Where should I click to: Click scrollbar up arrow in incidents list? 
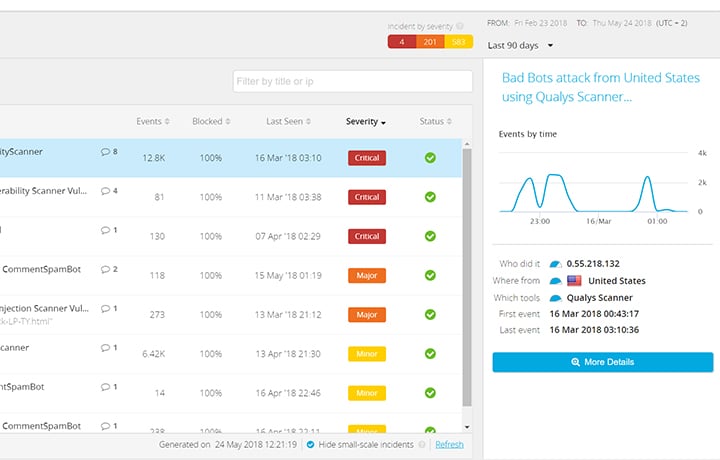[467, 144]
